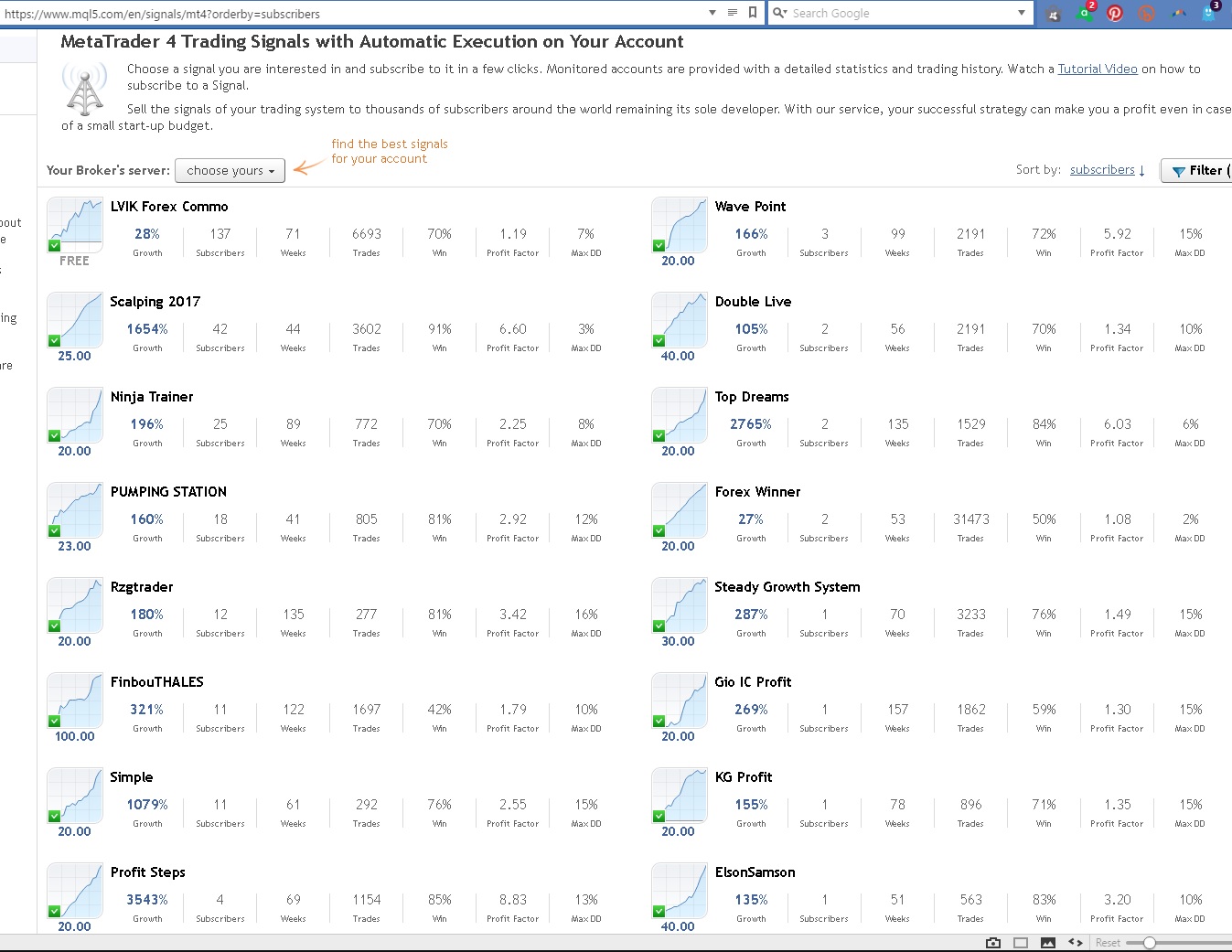1232x952 pixels.
Task: Expand search box suggestions dropdown arrow
Action: (x=1022, y=13)
